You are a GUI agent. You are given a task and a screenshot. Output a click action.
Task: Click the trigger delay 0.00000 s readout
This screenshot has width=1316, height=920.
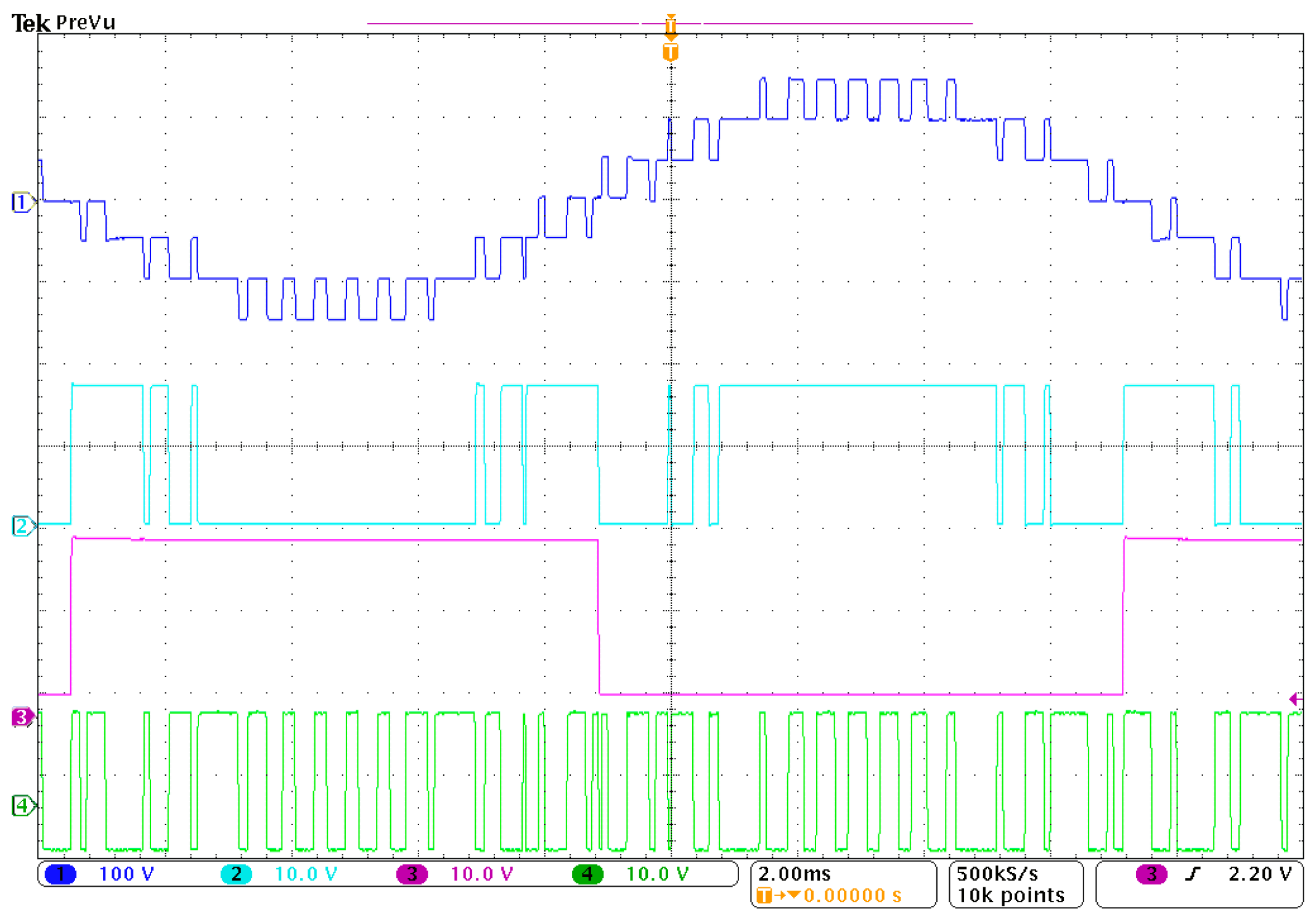pyautogui.click(x=852, y=895)
